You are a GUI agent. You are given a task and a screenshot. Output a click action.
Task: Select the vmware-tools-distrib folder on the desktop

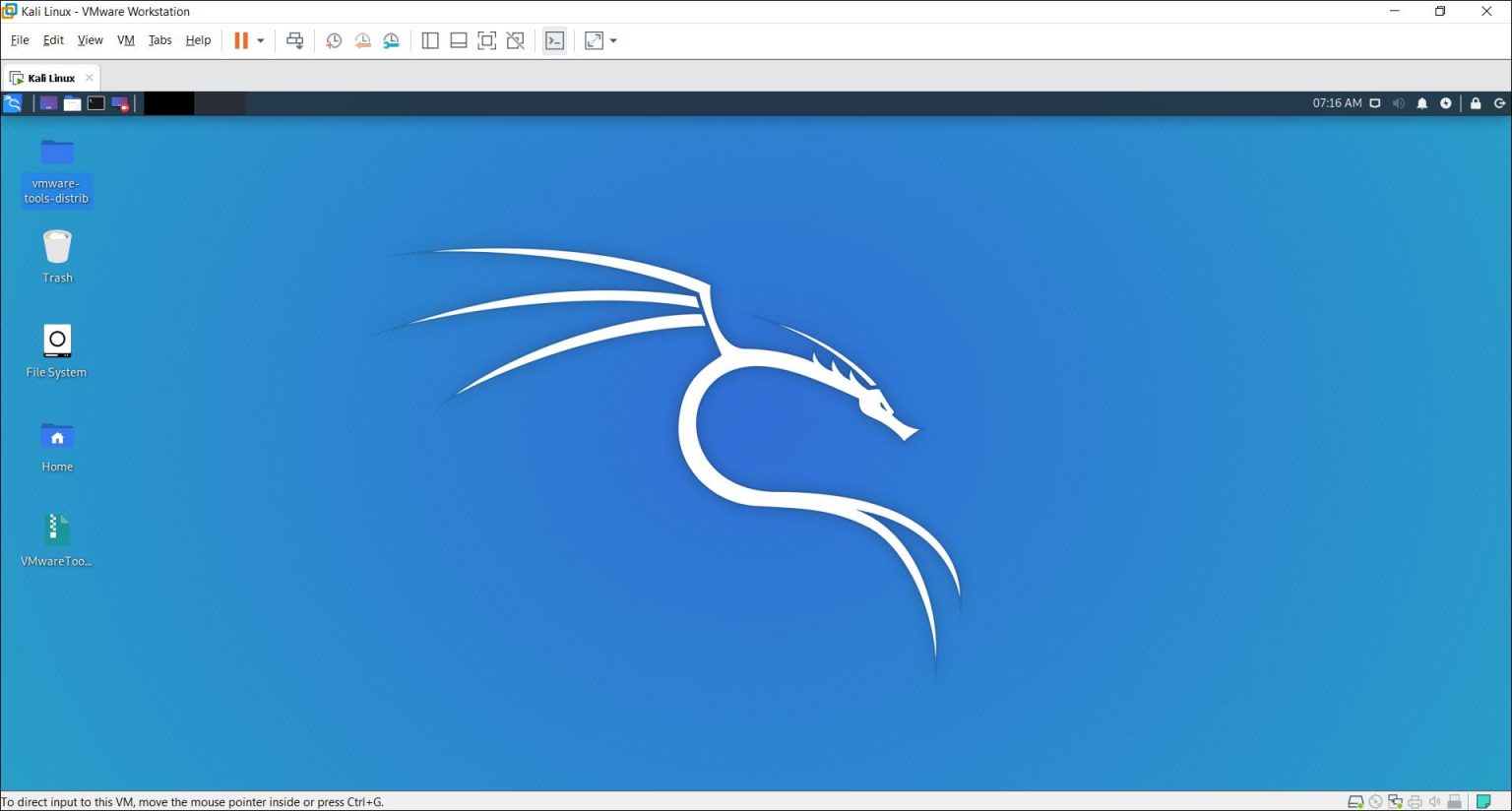click(57, 171)
